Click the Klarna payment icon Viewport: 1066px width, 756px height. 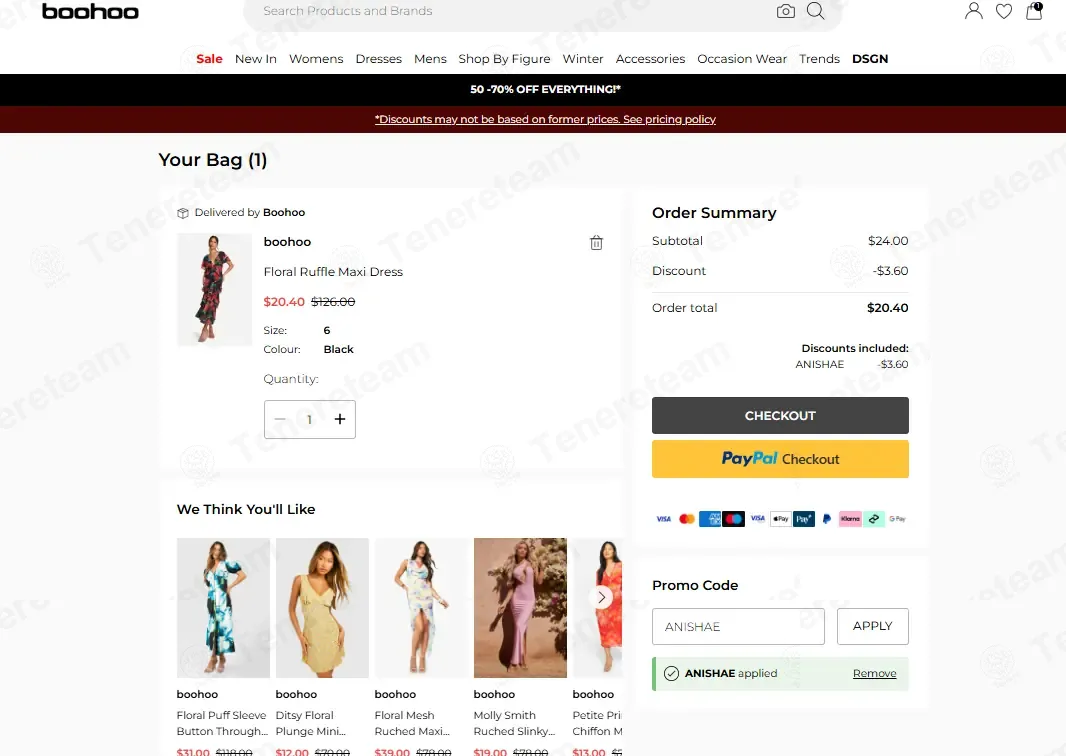(x=850, y=519)
